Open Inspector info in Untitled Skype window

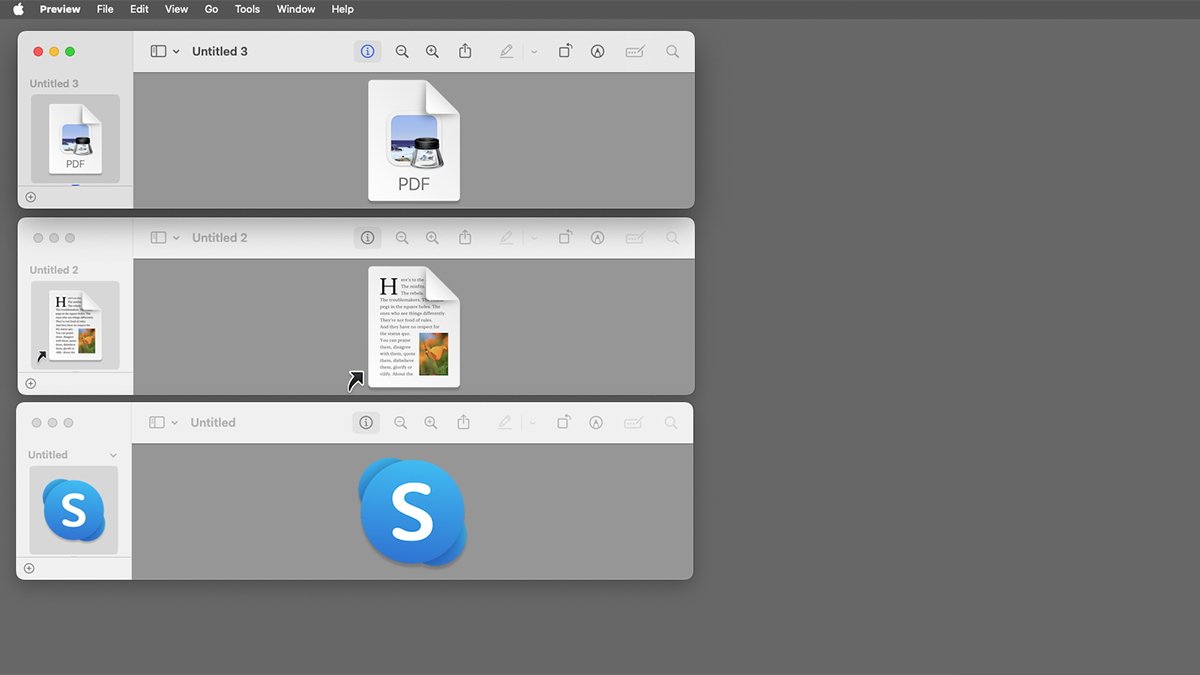(x=366, y=422)
